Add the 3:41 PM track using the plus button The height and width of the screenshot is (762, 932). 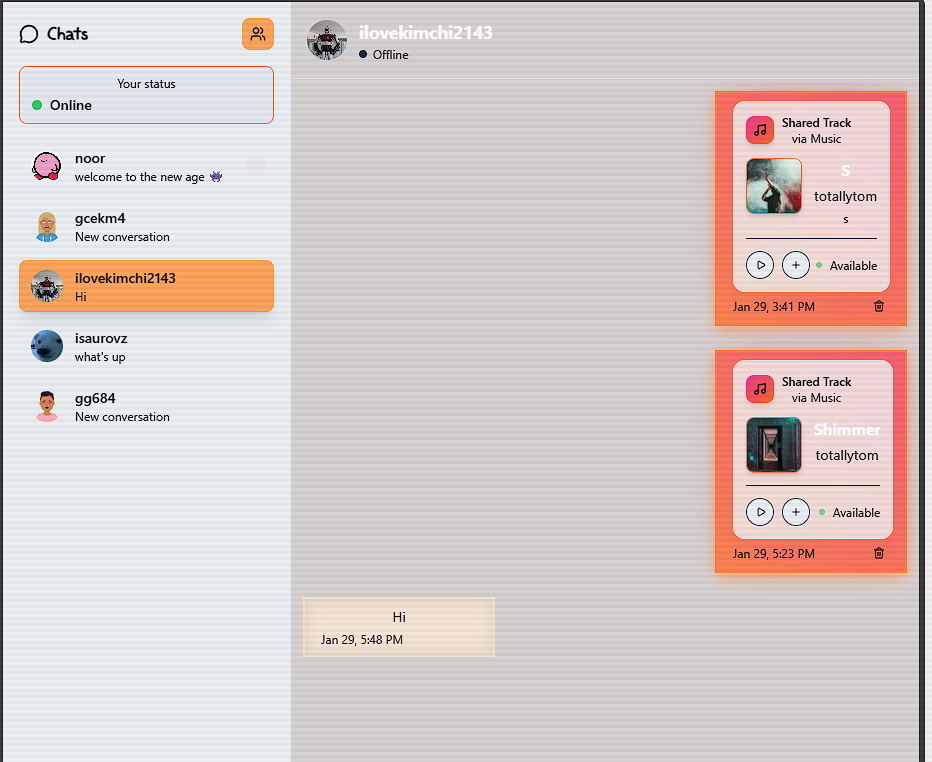(796, 264)
